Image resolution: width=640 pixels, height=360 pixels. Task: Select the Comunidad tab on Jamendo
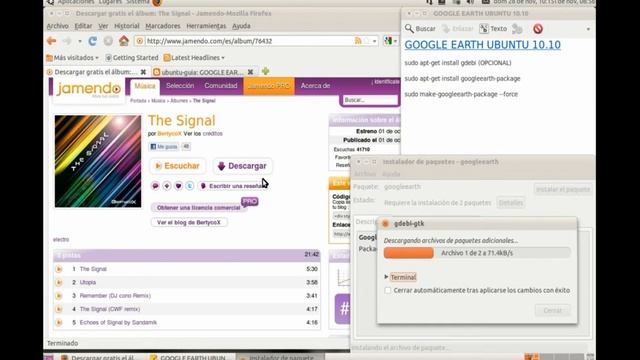point(221,86)
